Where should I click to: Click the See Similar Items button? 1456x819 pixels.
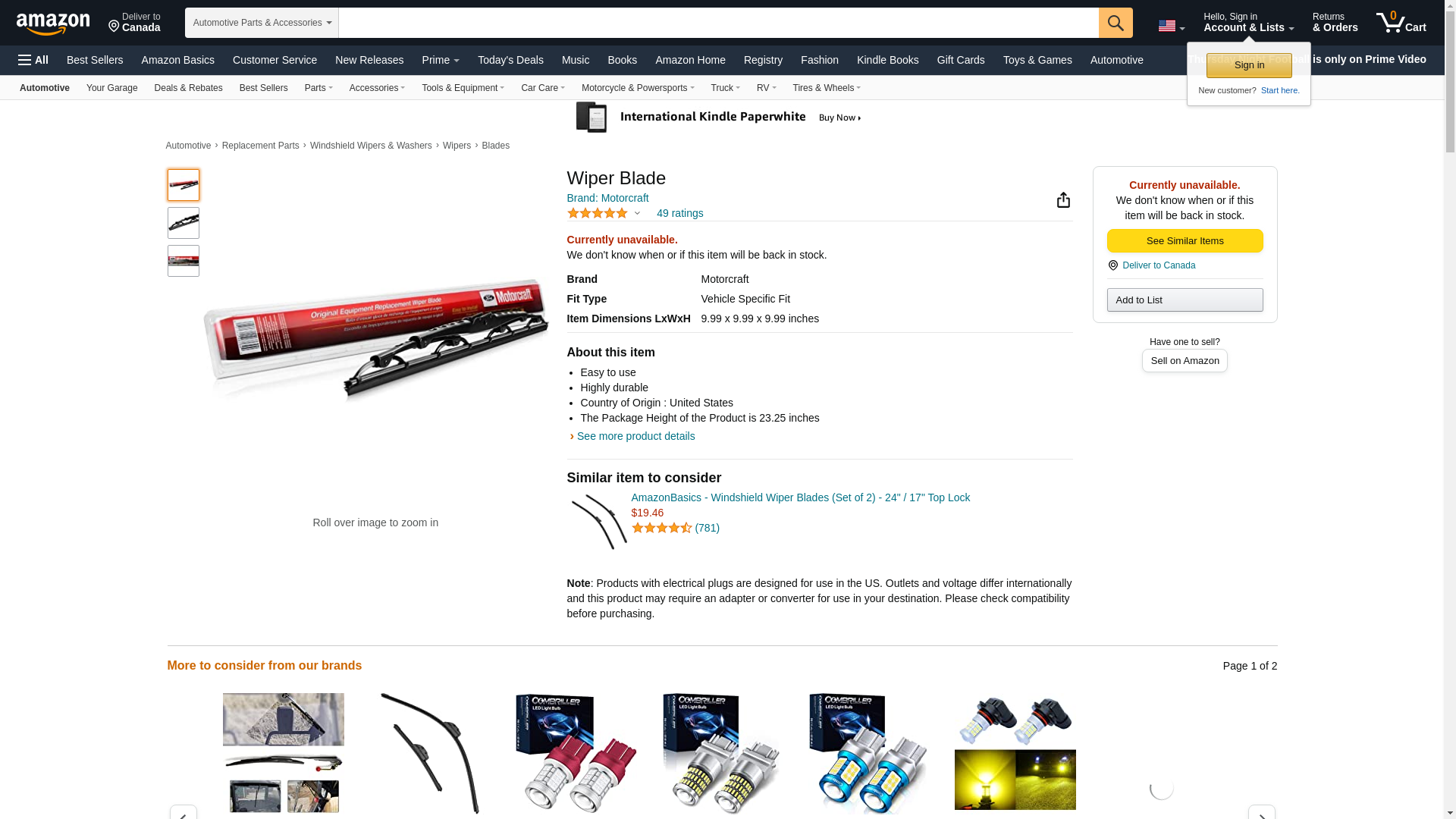(x=1185, y=240)
